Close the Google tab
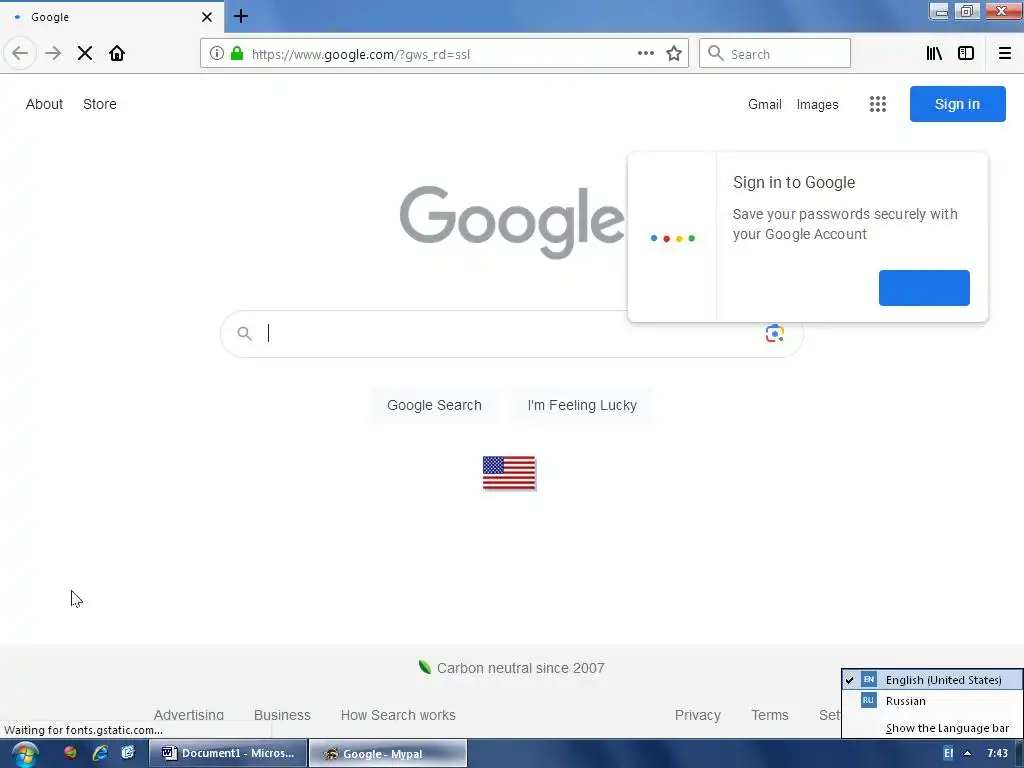Screen dimensions: 1024x768 click(x=207, y=17)
